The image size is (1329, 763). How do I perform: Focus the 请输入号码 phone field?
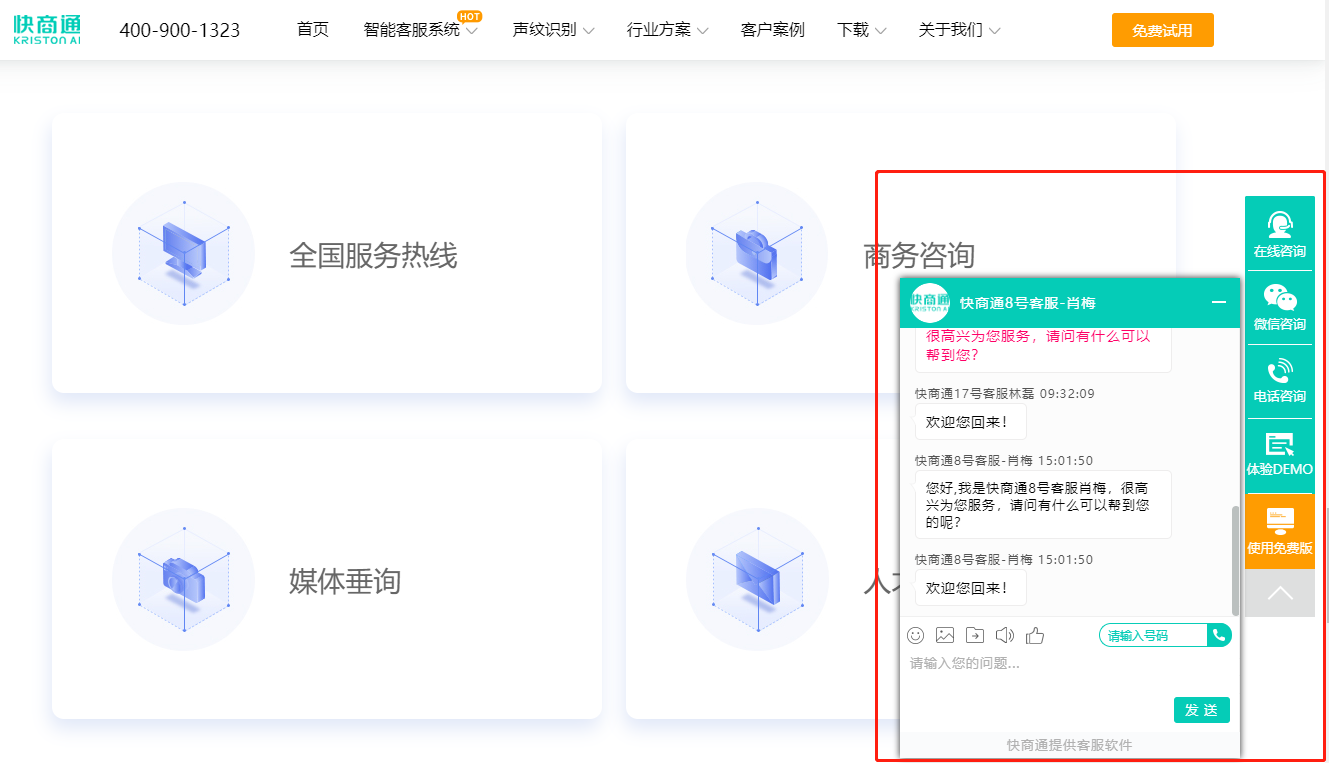(1153, 635)
